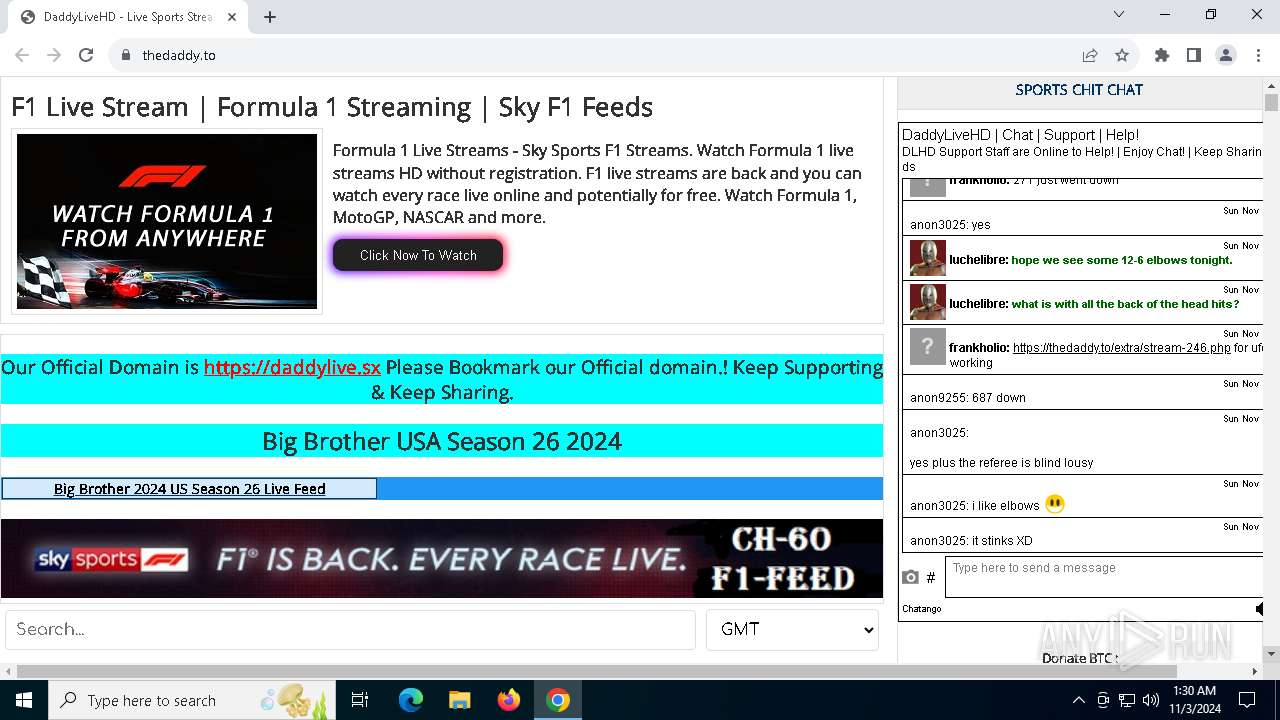This screenshot has width=1280, height=720.
Task: Open the Chrome profile avatar
Action: tap(1226, 55)
